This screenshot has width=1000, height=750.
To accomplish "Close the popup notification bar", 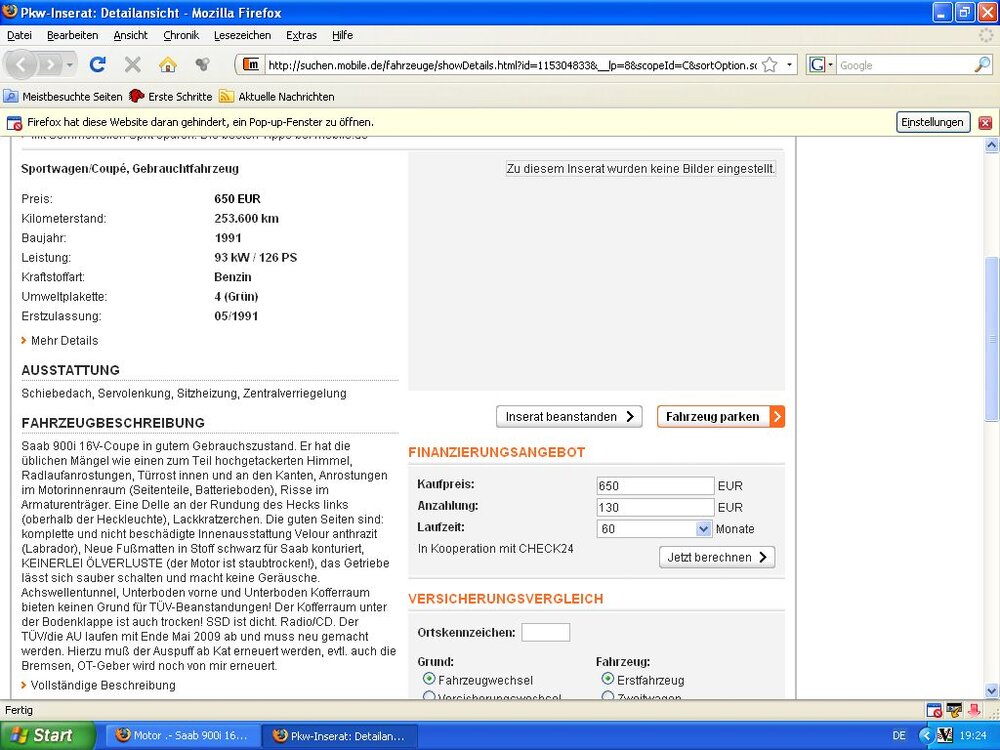I will [x=985, y=122].
